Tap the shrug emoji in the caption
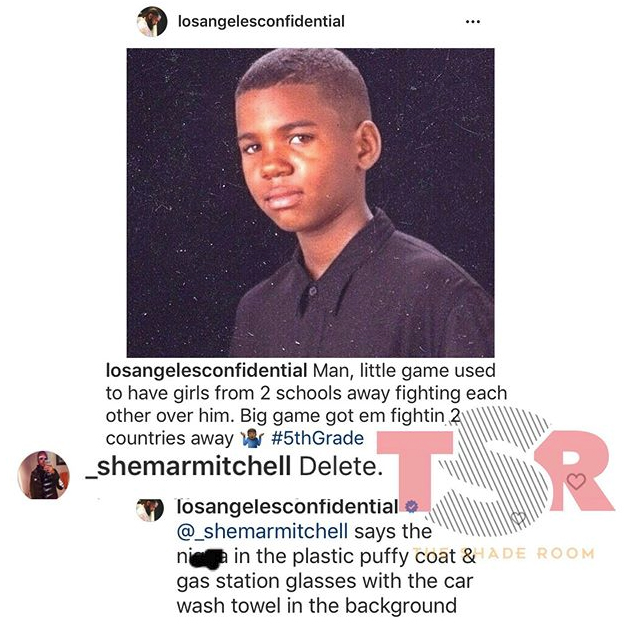Image resolution: width=625 pixels, height=641 pixels. click(251, 438)
